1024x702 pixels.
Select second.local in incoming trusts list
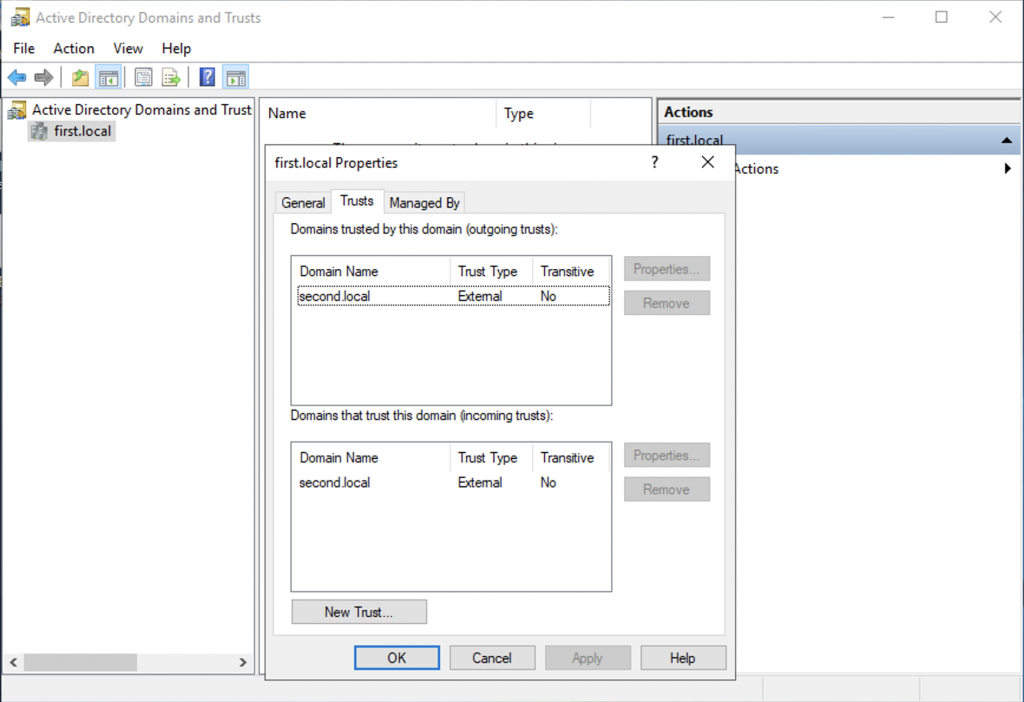(334, 483)
